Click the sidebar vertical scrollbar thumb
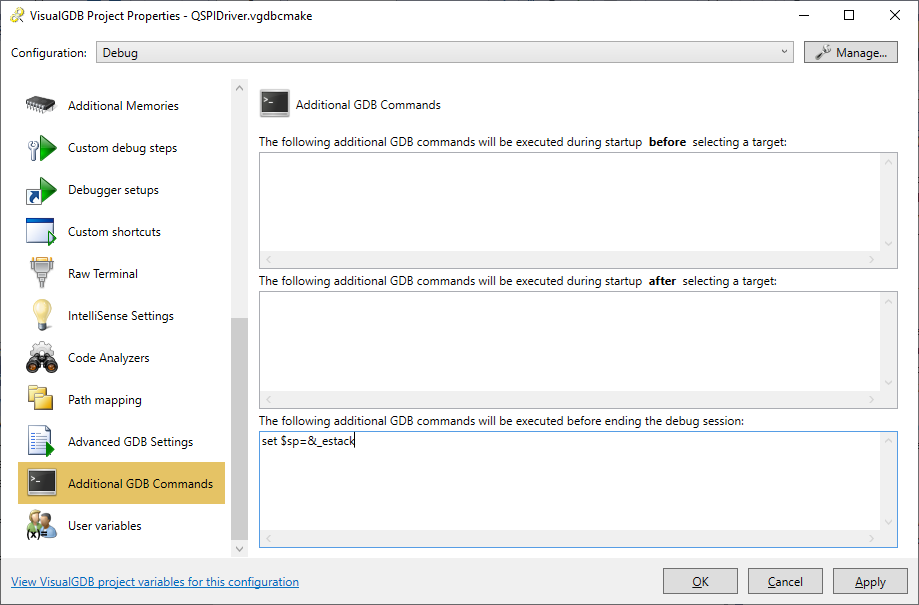The image size is (919, 605). click(x=239, y=429)
